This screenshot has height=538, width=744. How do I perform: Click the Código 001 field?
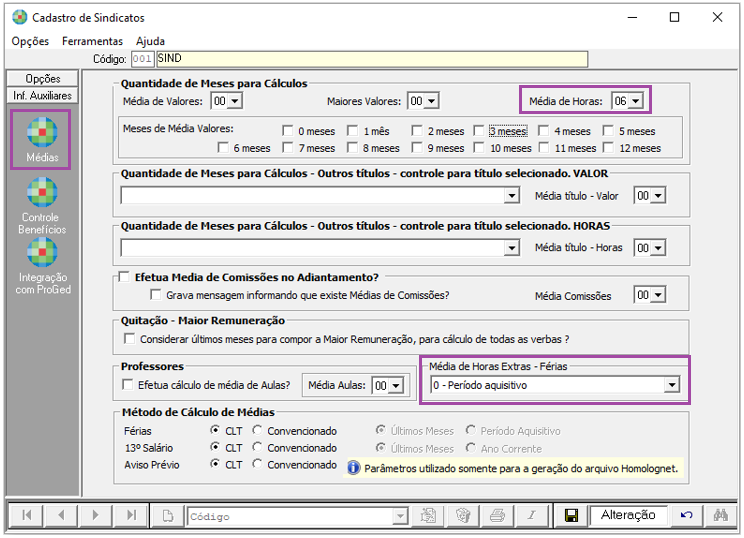142,59
